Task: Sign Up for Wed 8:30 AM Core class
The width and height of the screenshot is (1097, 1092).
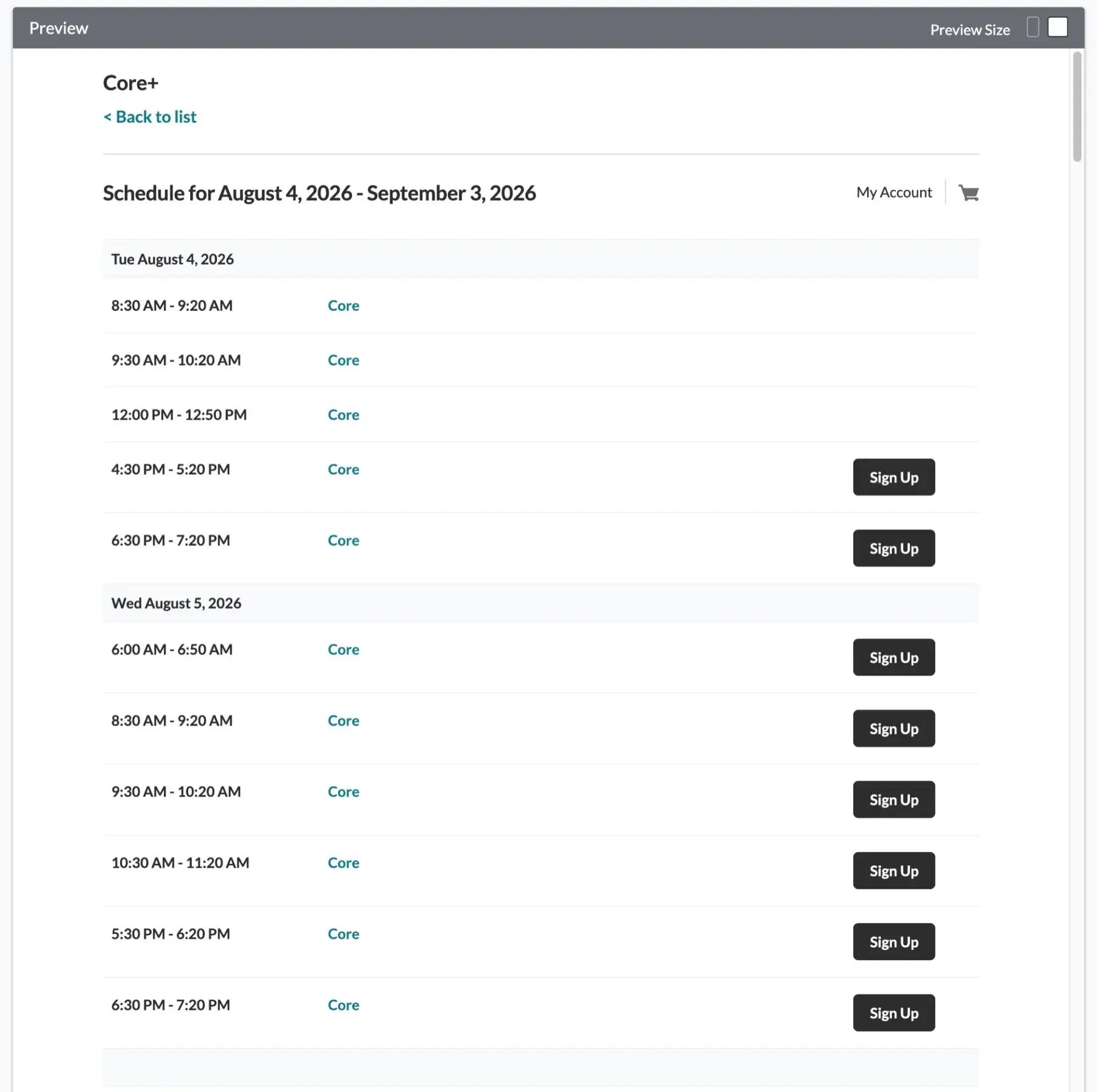Action: click(x=893, y=729)
